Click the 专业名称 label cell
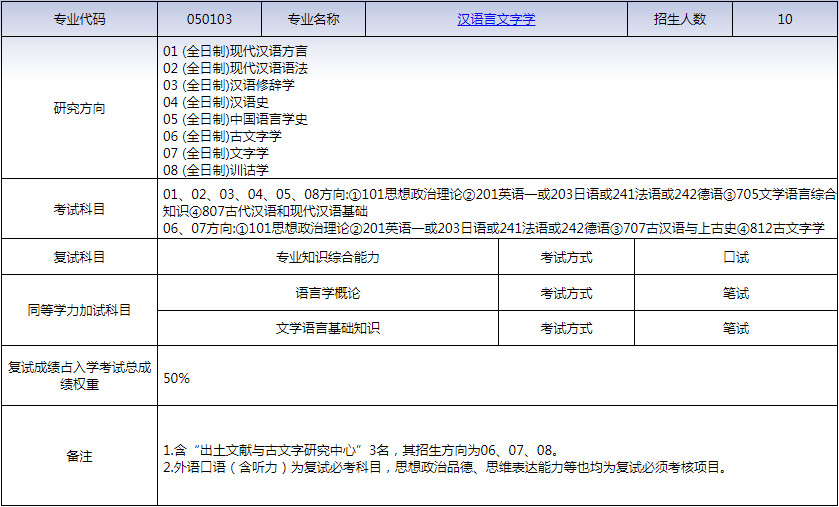839x507 pixels. tap(313, 19)
